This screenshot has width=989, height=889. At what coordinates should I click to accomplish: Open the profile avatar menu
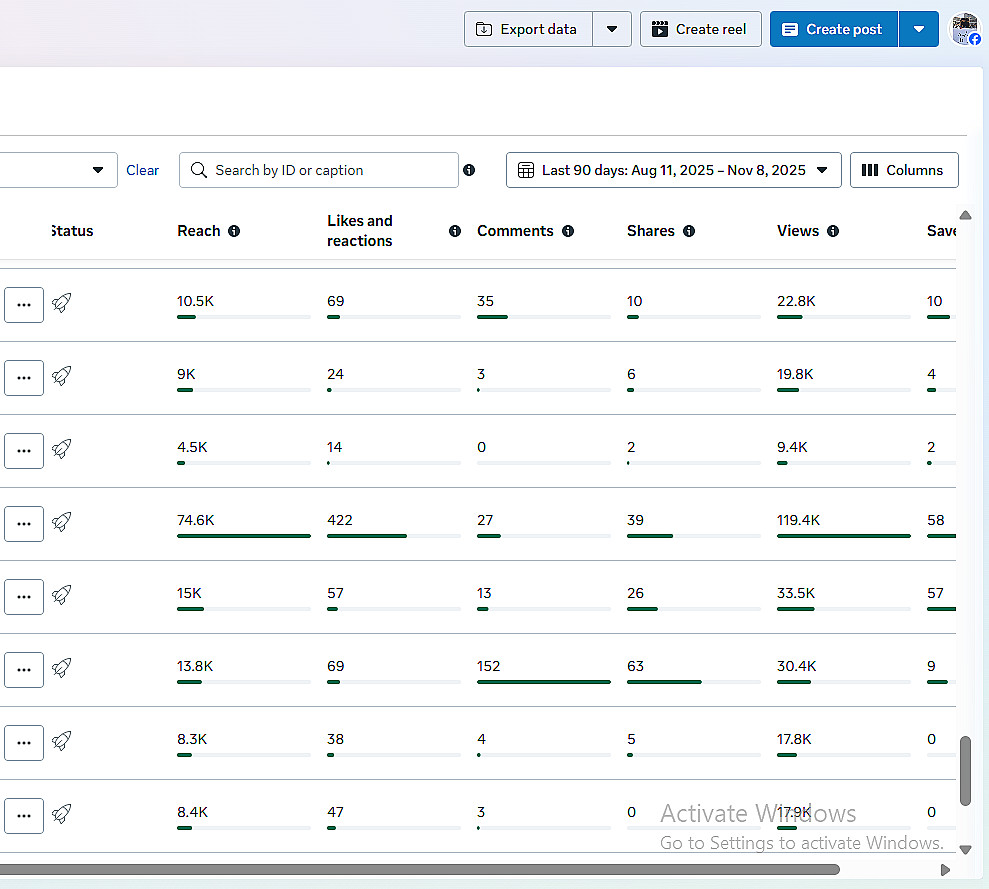(965, 29)
